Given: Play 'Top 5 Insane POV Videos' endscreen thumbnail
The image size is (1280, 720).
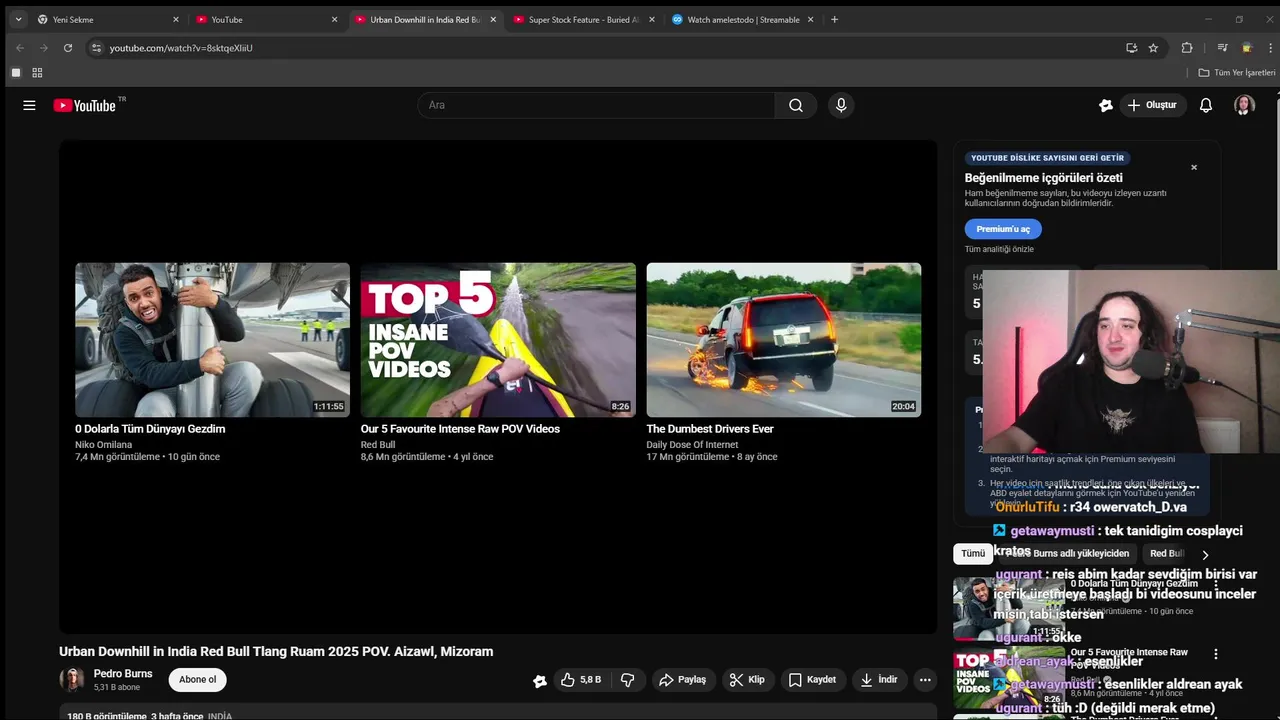Looking at the screenshot, I should pyautogui.click(x=498, y=340).
